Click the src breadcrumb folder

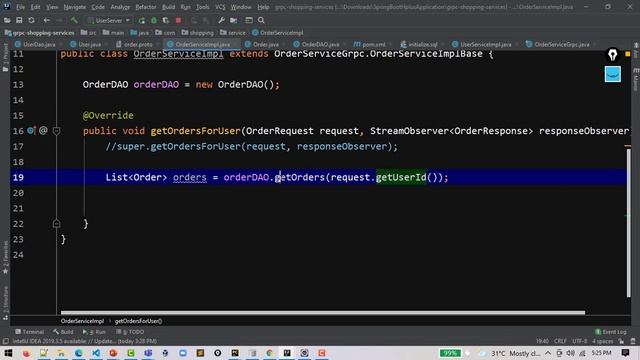coord(89,33)
